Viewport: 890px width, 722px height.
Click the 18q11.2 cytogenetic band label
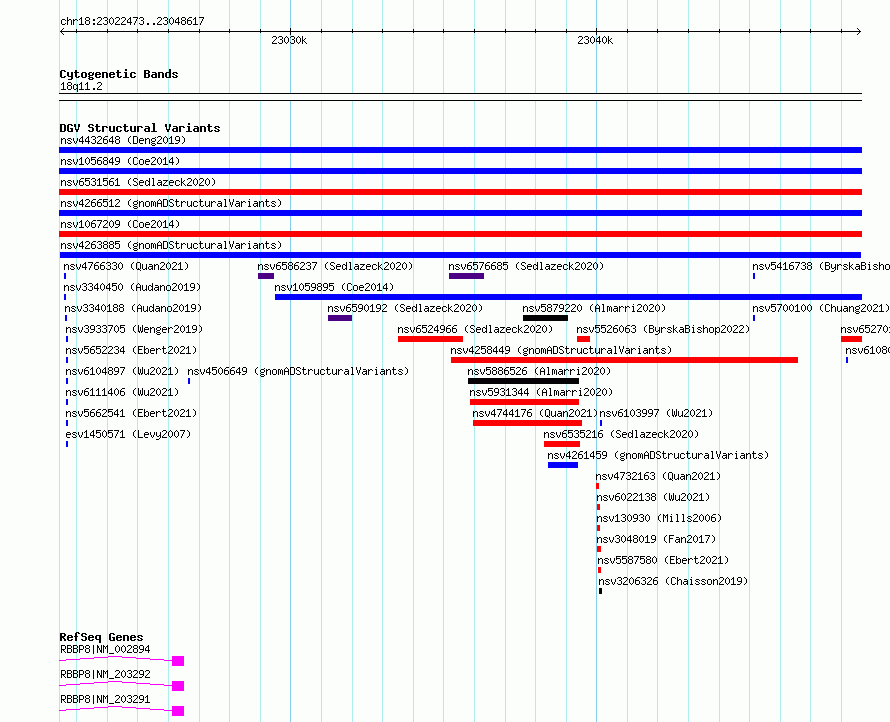pyautogui.click(x=81, y=86)
